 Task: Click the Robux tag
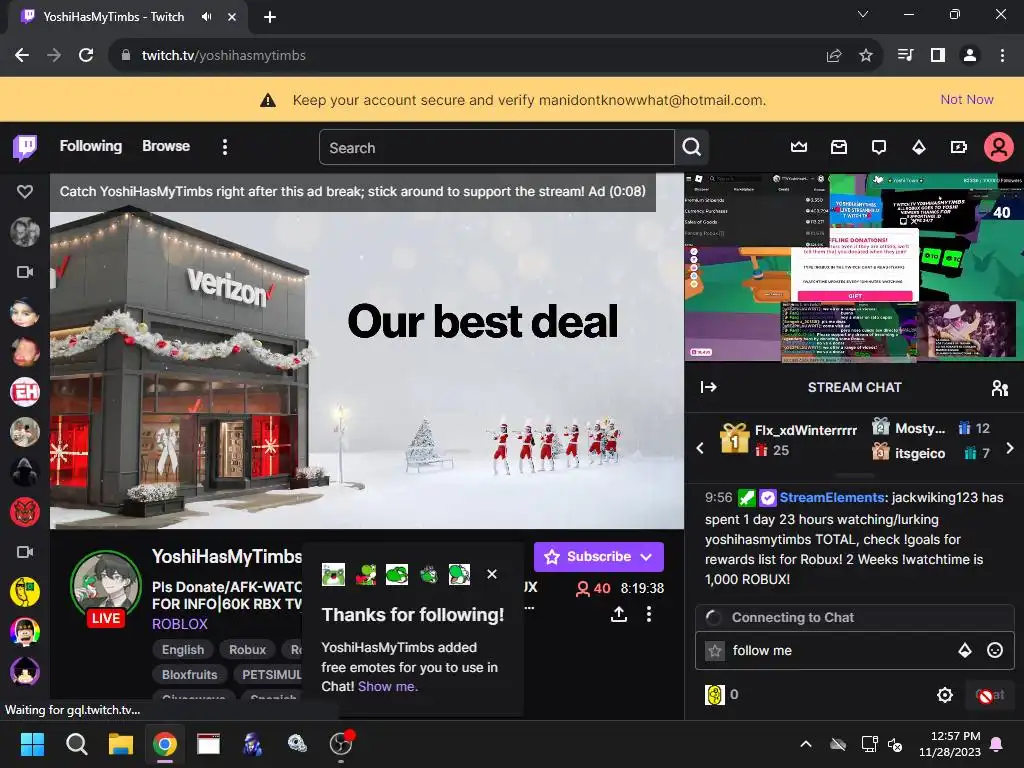248,650
